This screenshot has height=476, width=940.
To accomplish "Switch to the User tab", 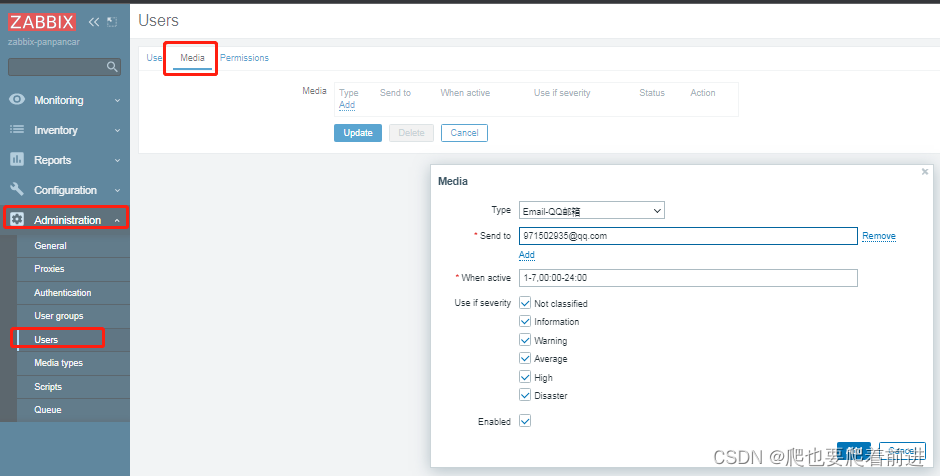I will tap(154, 58).
